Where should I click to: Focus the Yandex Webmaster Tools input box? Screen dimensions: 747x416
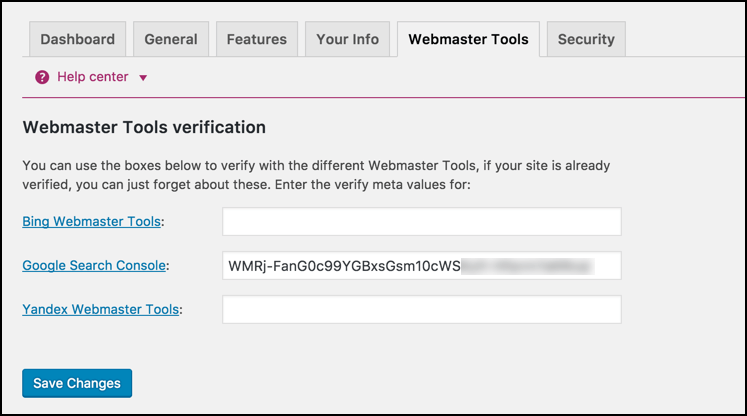(x=421, y=310)
